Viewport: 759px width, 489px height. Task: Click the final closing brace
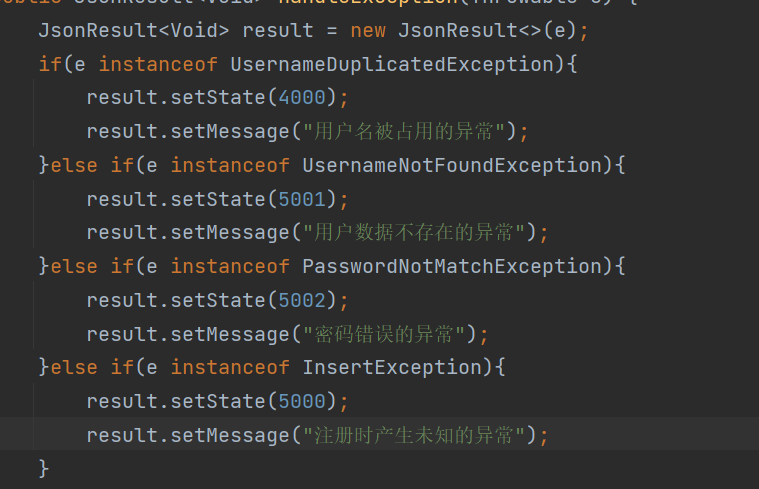point(44,469)
